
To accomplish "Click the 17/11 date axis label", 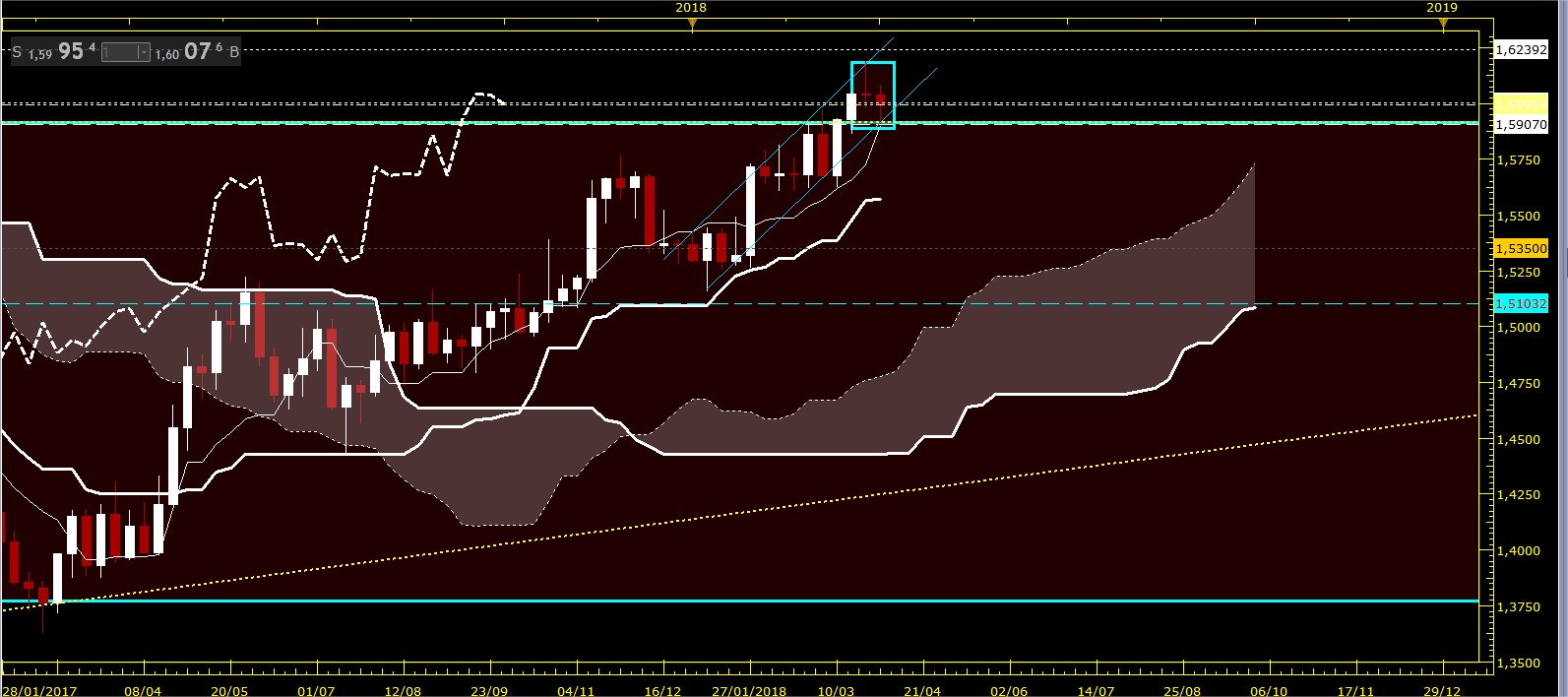I will (1355, 690).
